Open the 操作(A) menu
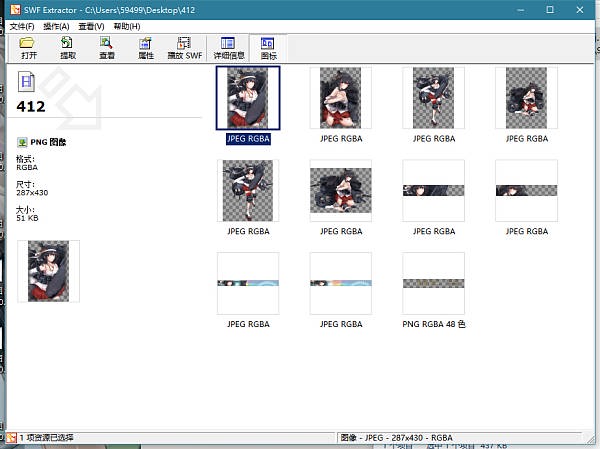600x449 pixels. click(x=56, y=26)
